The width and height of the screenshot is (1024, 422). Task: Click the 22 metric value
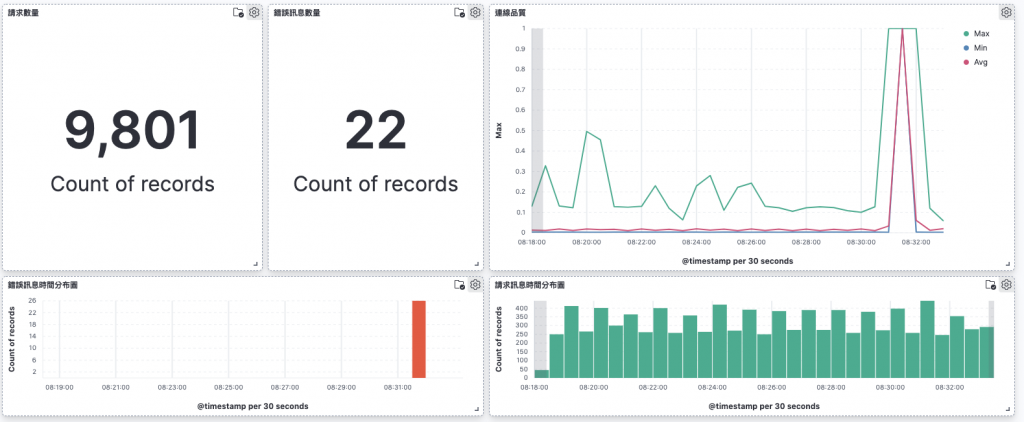(376, 131)
